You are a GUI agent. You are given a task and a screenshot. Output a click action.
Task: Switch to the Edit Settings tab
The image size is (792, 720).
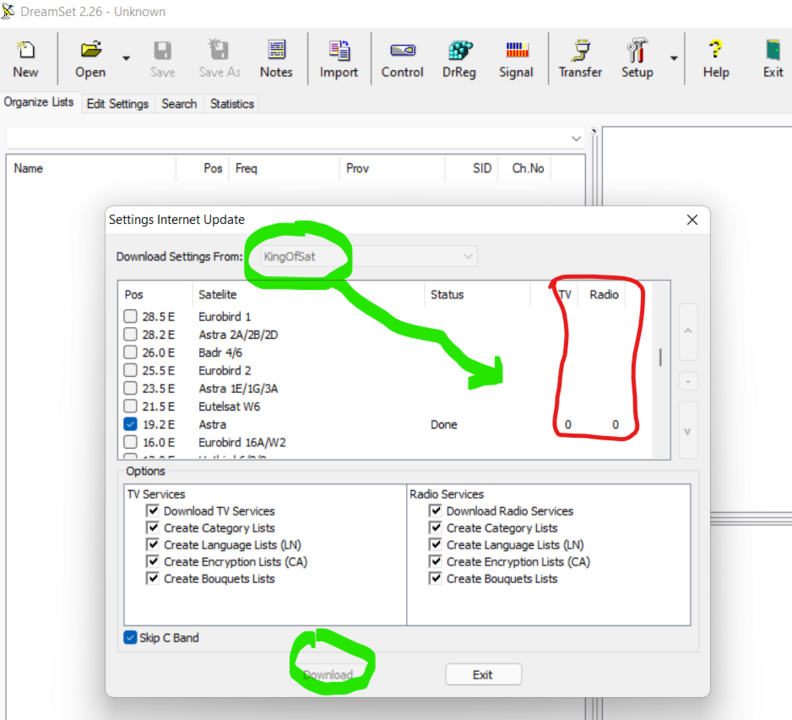[117, 104]
